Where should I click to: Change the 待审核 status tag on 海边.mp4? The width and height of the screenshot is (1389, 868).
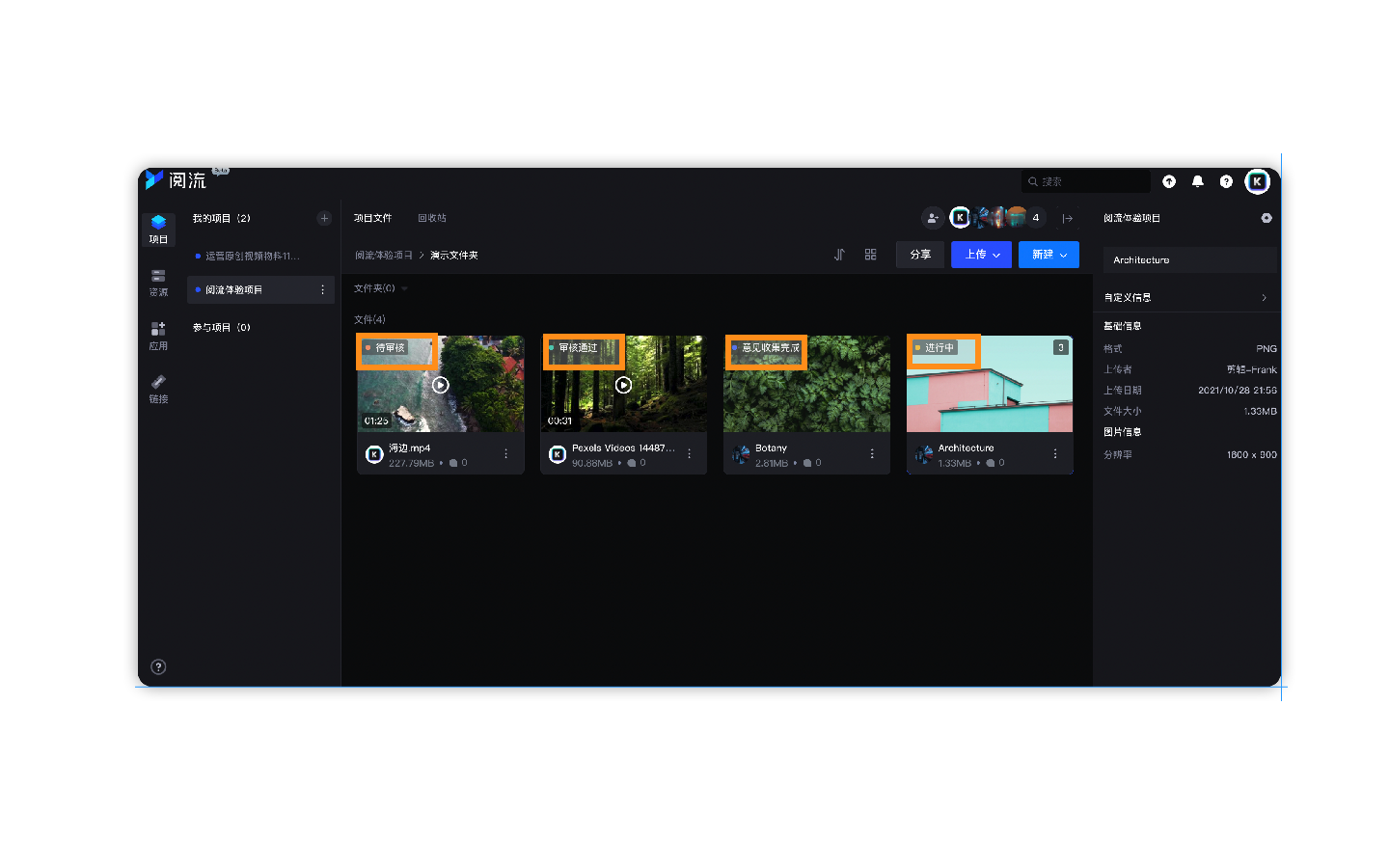pos(385,347)
